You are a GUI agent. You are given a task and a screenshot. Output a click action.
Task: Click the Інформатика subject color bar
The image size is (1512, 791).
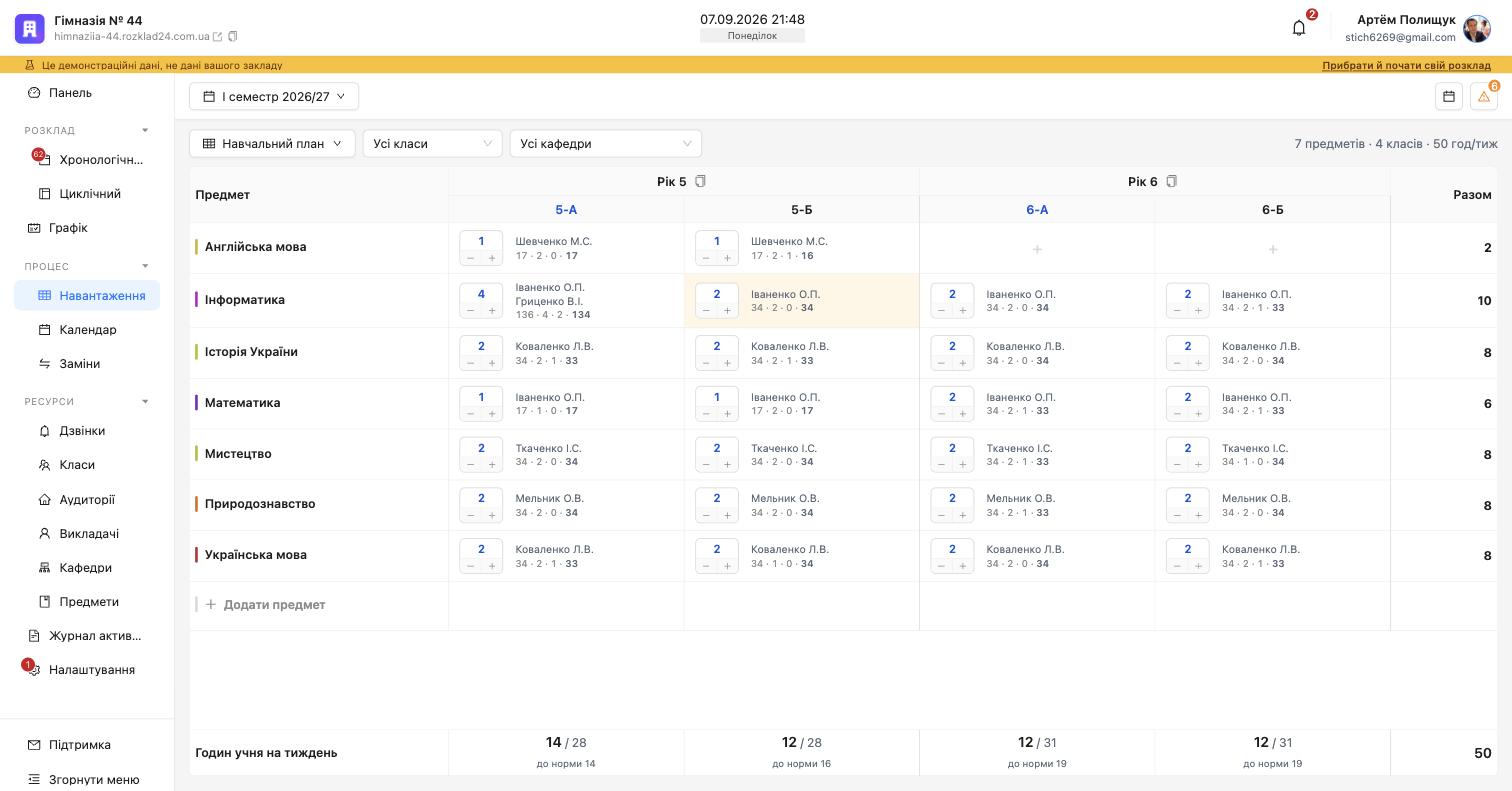click(197, 300)
